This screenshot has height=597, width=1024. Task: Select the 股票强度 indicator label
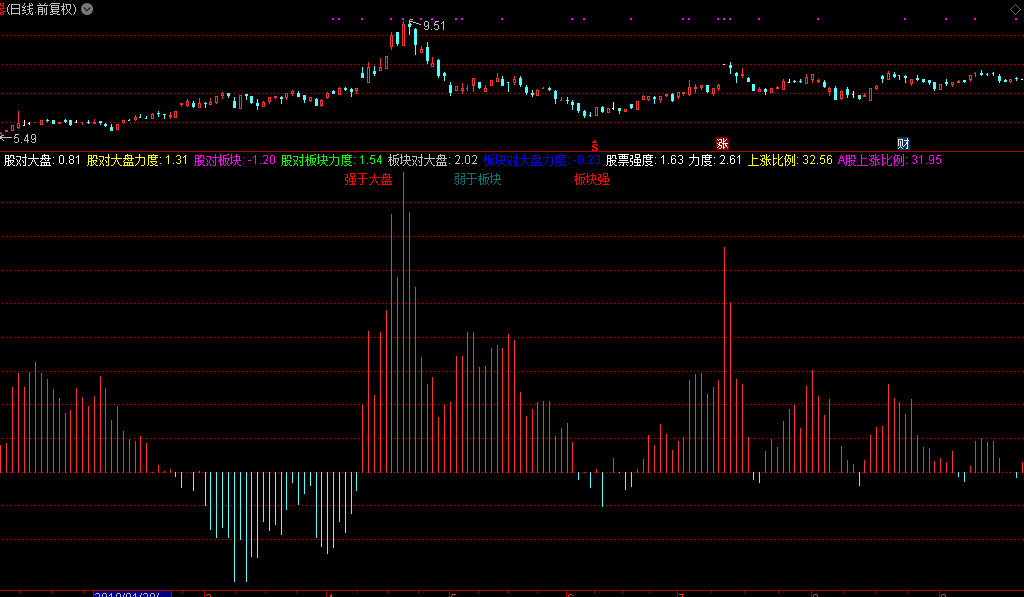pyautogui.click(x=630, y=160)
